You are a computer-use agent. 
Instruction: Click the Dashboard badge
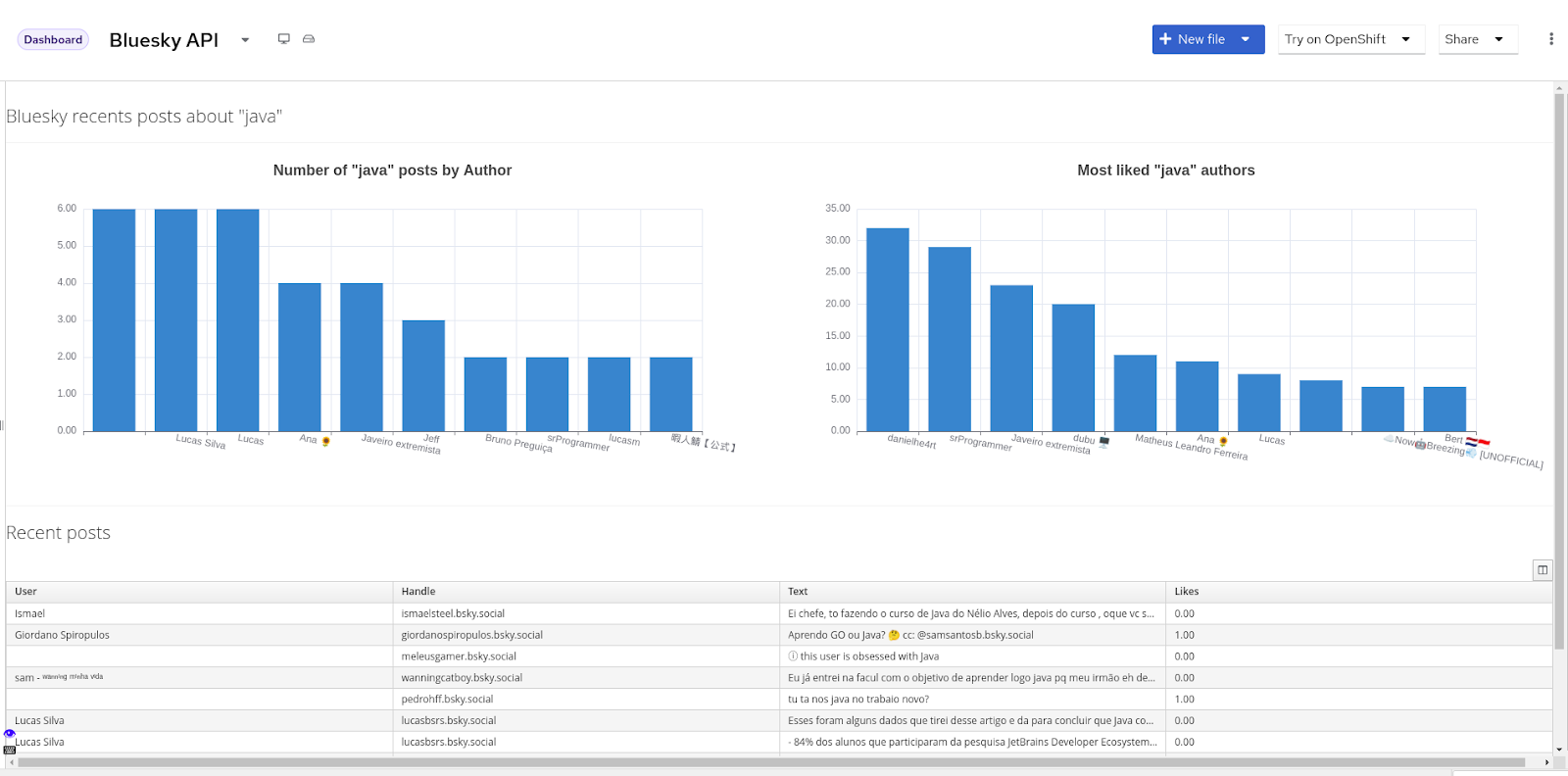pyautogui.click(x=53, y=40)
